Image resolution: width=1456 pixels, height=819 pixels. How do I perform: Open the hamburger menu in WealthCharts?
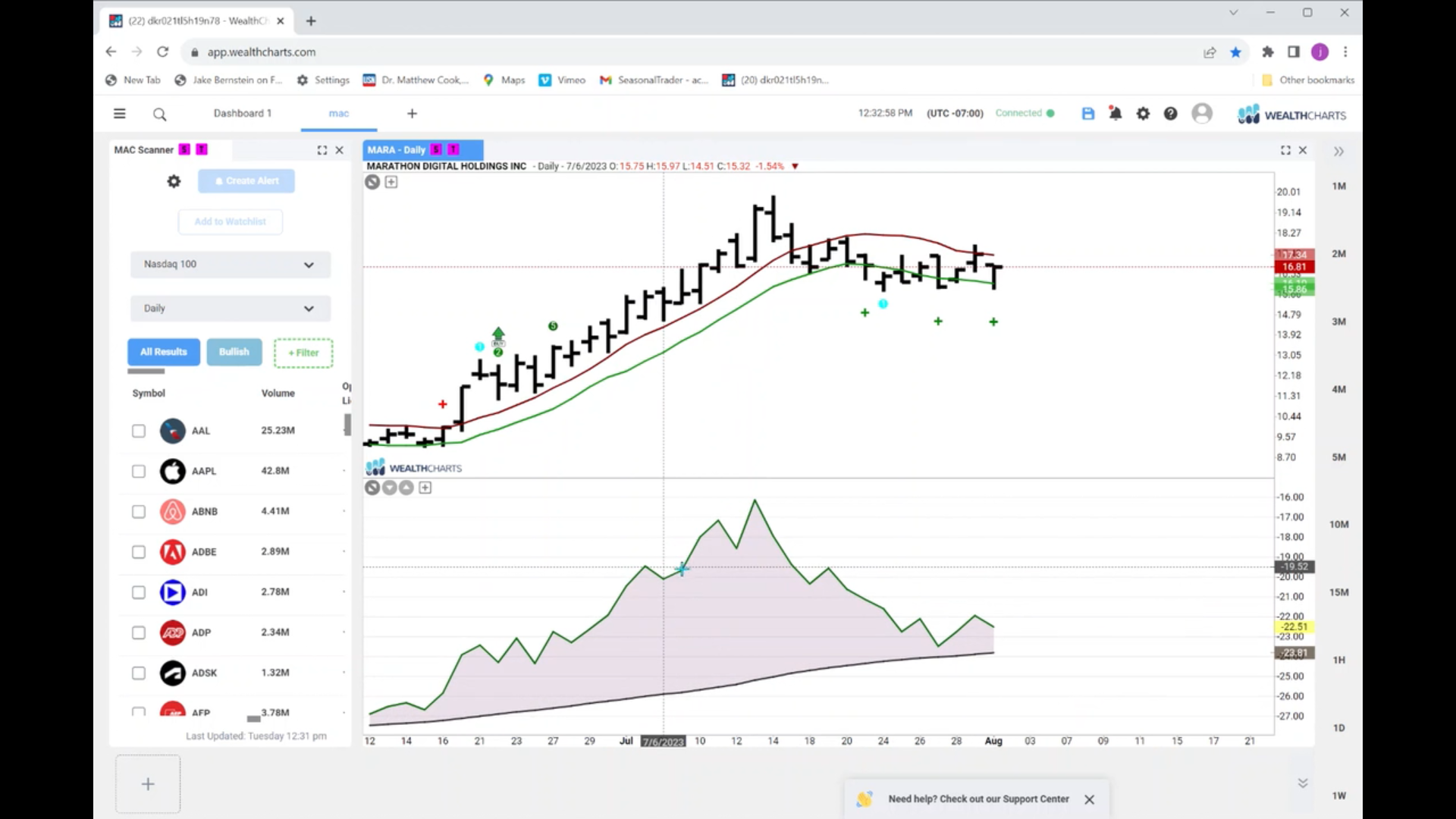click(119, 114)
